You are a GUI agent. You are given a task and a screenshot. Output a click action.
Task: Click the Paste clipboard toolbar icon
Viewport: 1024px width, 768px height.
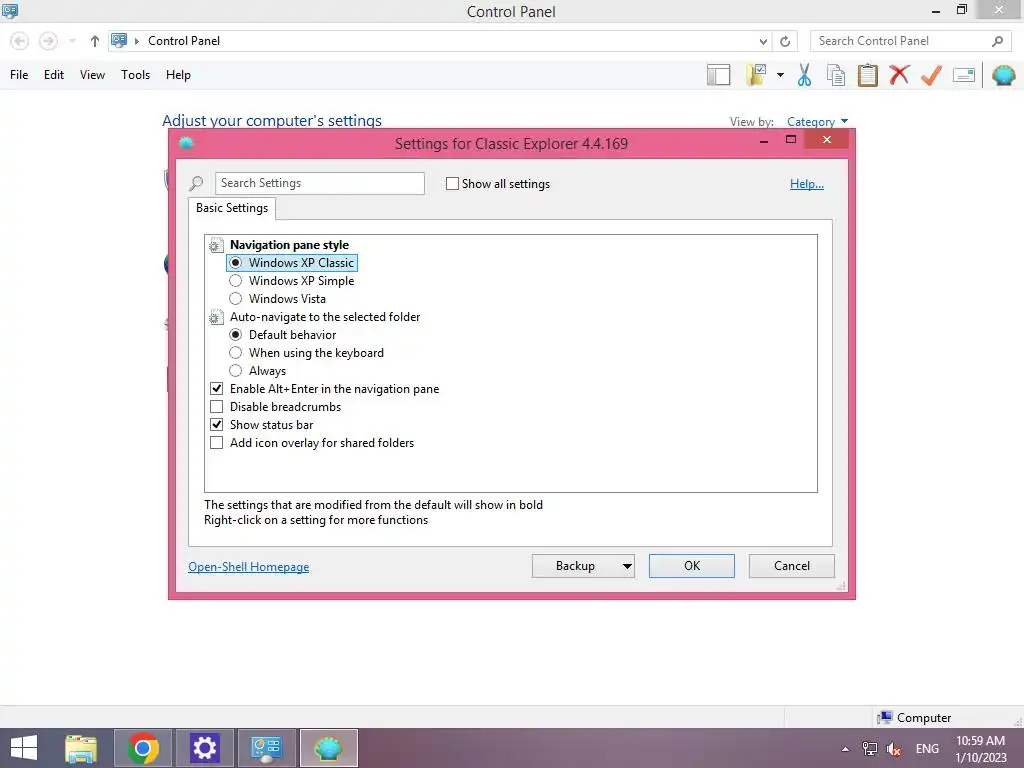click(x=867, y=75)
